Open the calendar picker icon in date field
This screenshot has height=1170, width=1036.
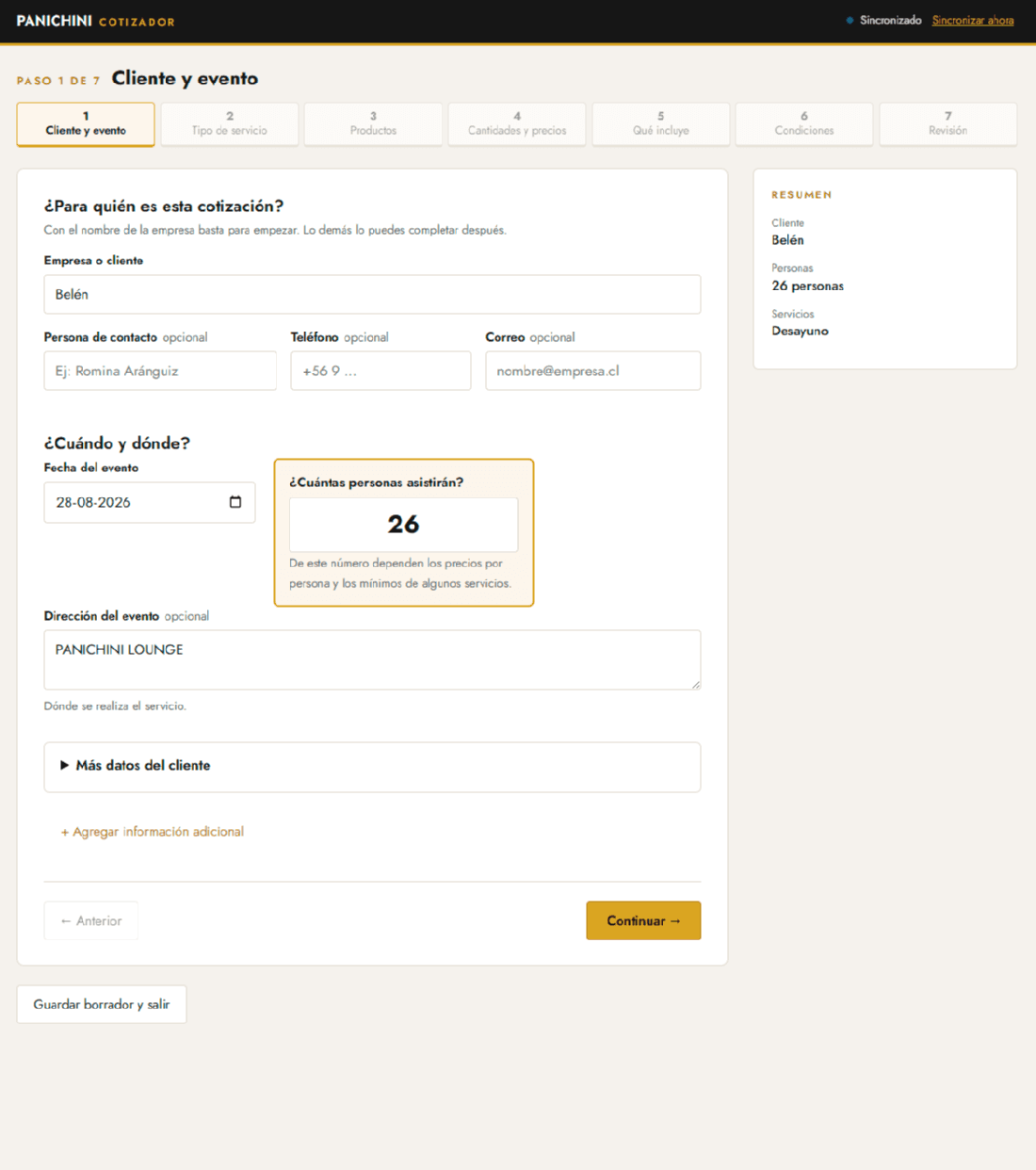pyautogui.click(x=235, y=502)
